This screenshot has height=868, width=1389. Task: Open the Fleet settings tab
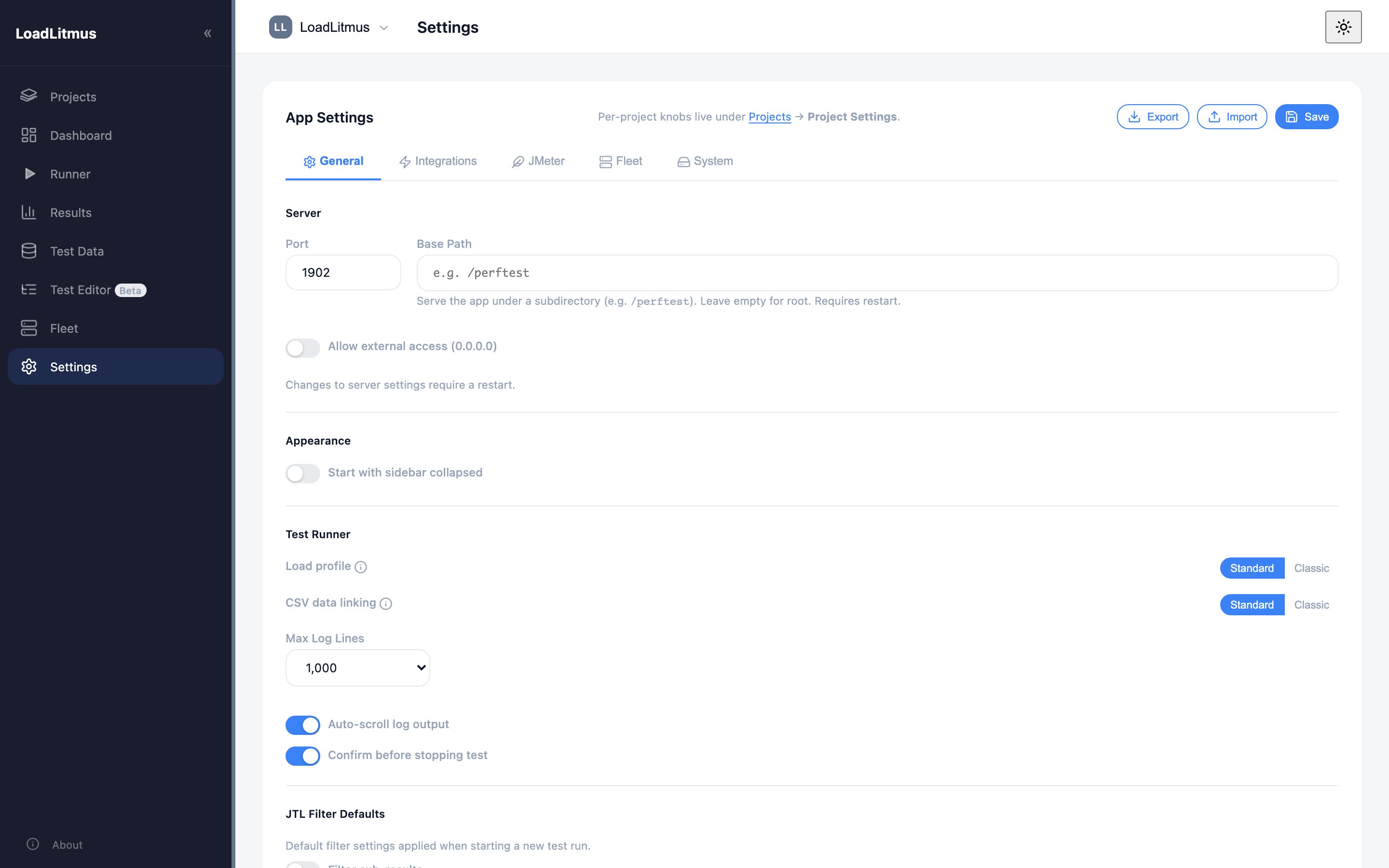click(620, 162)
